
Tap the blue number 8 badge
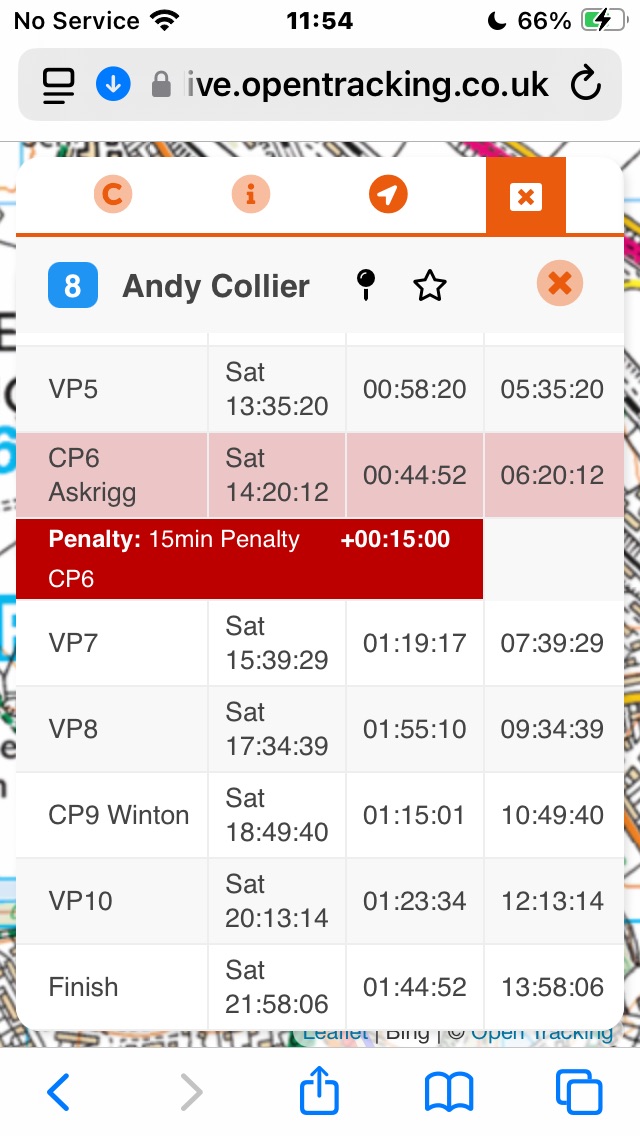point(73,286)
